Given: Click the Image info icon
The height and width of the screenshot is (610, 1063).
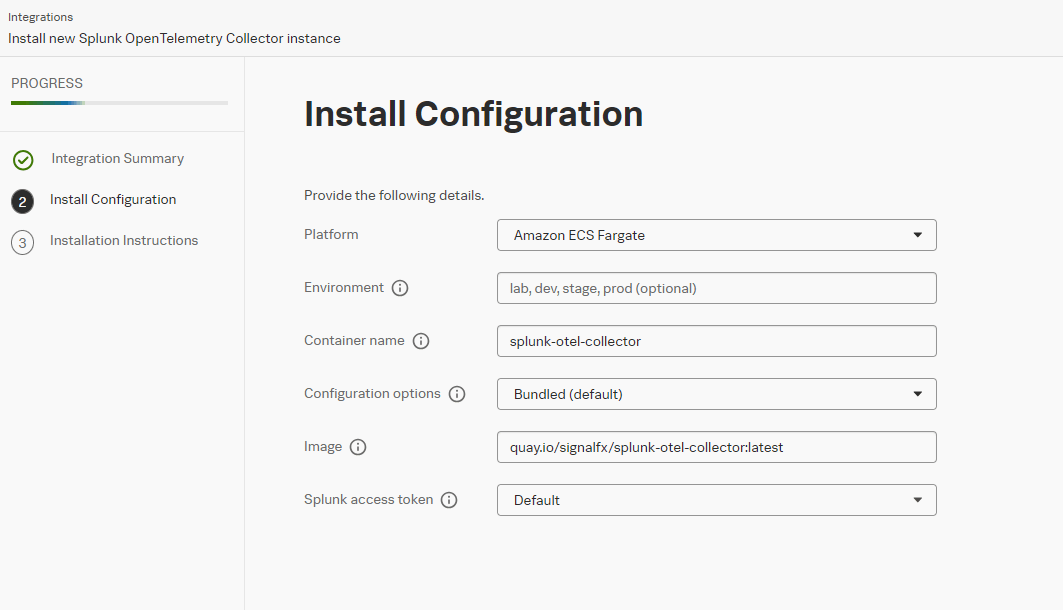Looking at the screenshot, I should coord(358,447).
